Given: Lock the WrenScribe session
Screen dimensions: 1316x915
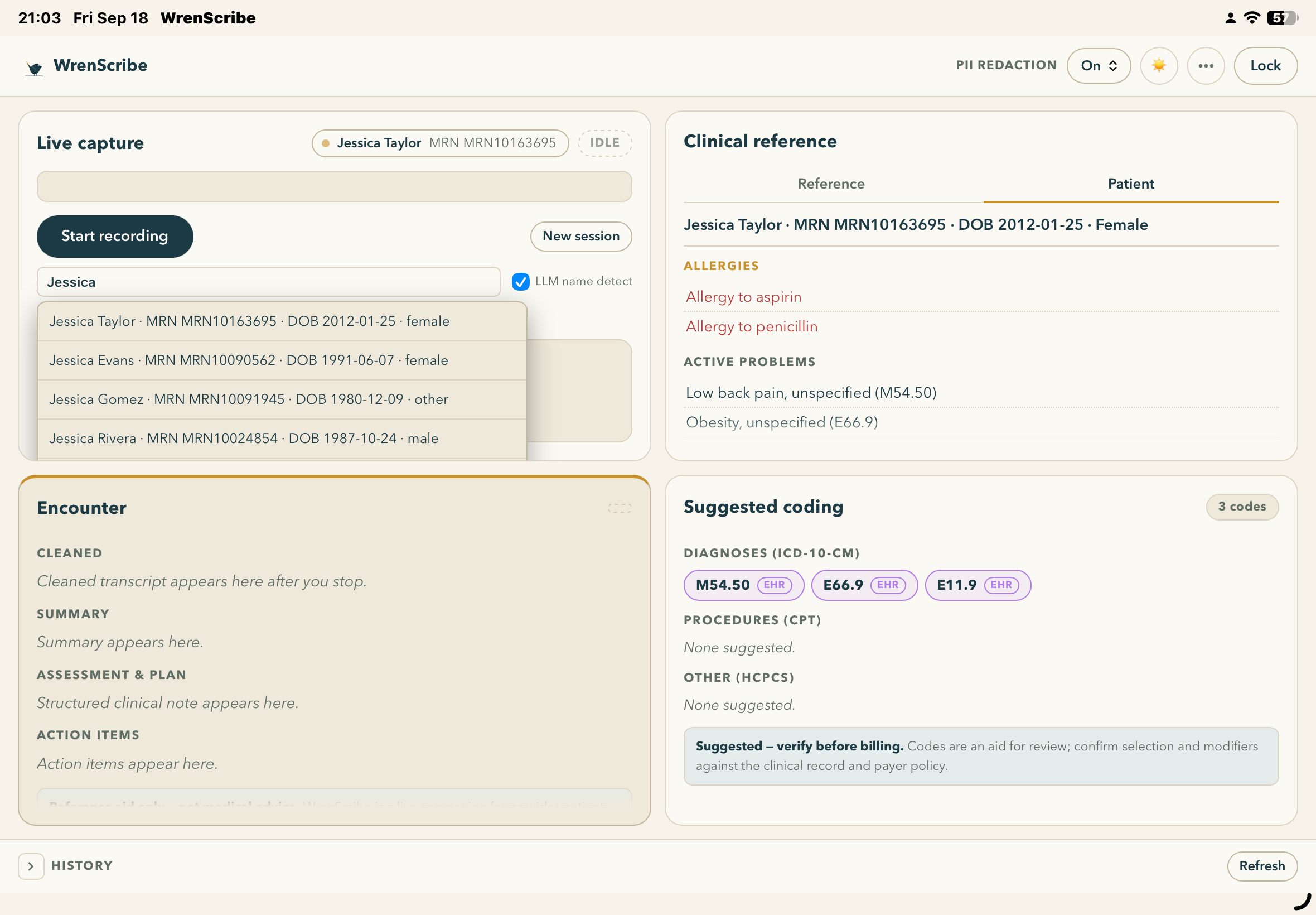Looking at the screenshot, I should [1265, 66].
